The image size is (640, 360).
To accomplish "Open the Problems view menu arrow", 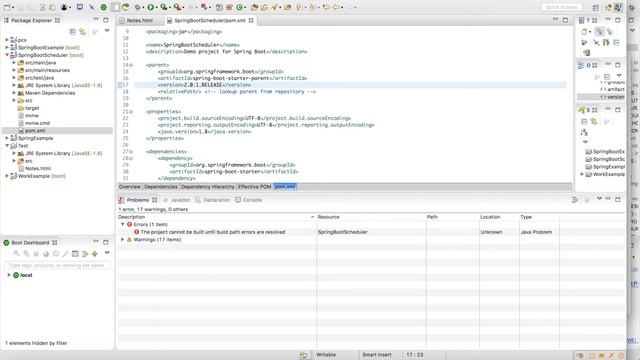I will tap(599, 199).
